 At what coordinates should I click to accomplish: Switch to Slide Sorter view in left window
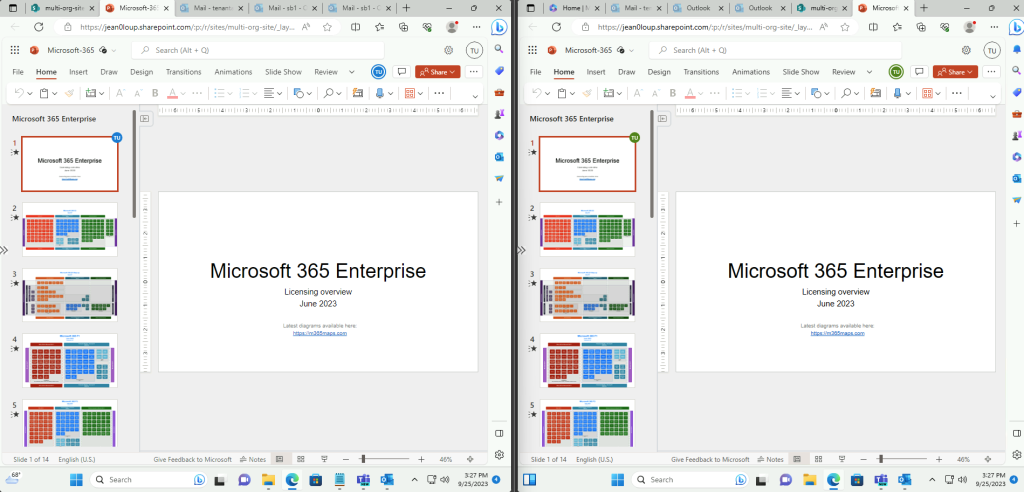(301, 459)
